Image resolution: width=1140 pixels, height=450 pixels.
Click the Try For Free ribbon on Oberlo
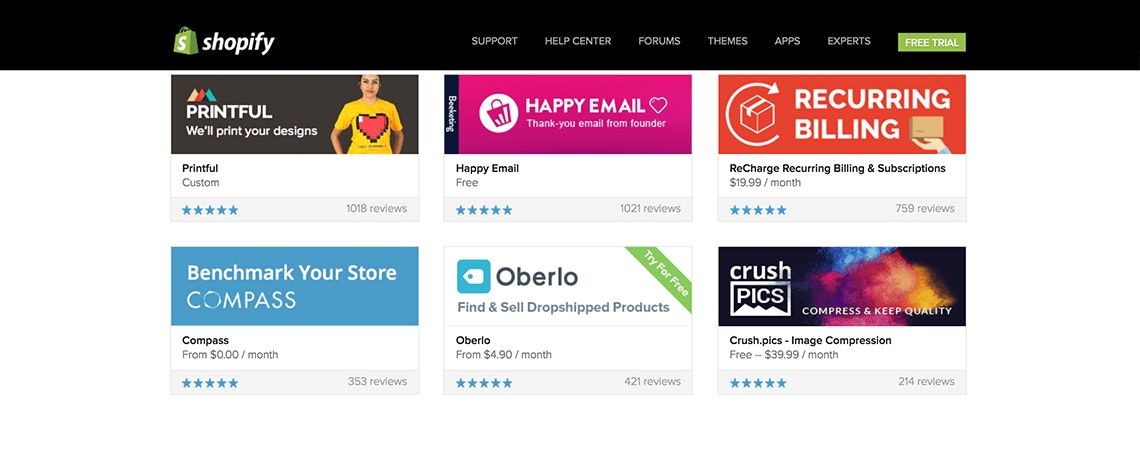[664, 274]
